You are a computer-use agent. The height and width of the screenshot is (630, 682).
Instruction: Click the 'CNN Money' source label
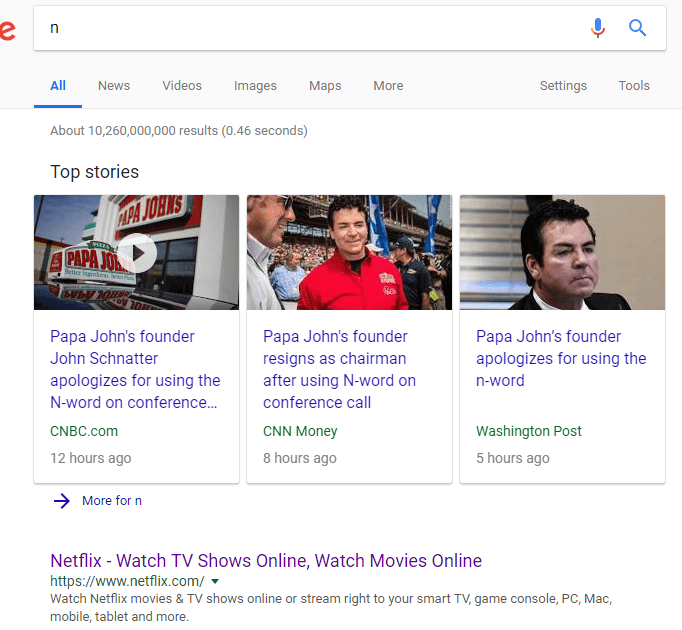click(x=300, y=431)
